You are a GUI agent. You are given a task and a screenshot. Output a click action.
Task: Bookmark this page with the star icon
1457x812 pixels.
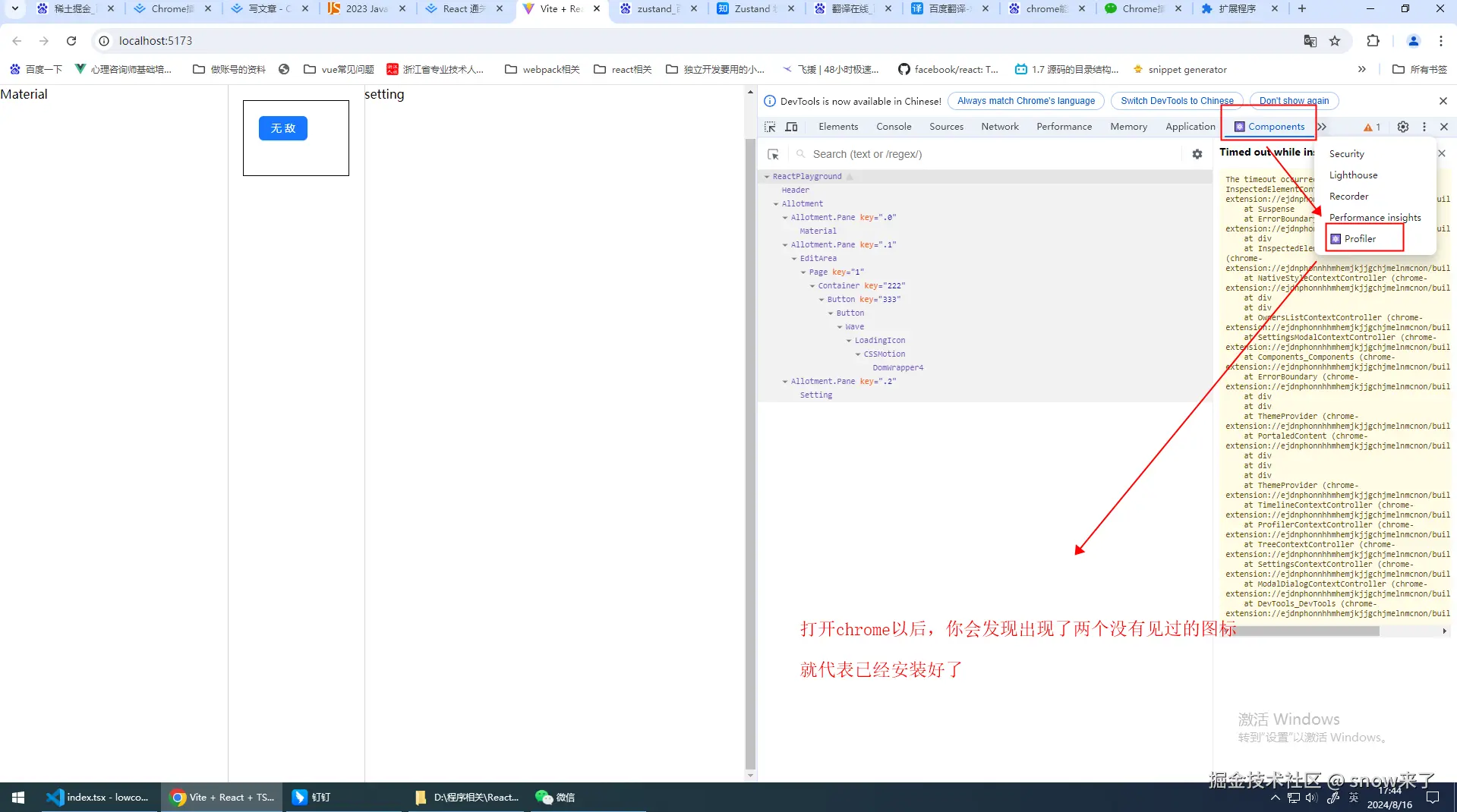coord(1335,41)
